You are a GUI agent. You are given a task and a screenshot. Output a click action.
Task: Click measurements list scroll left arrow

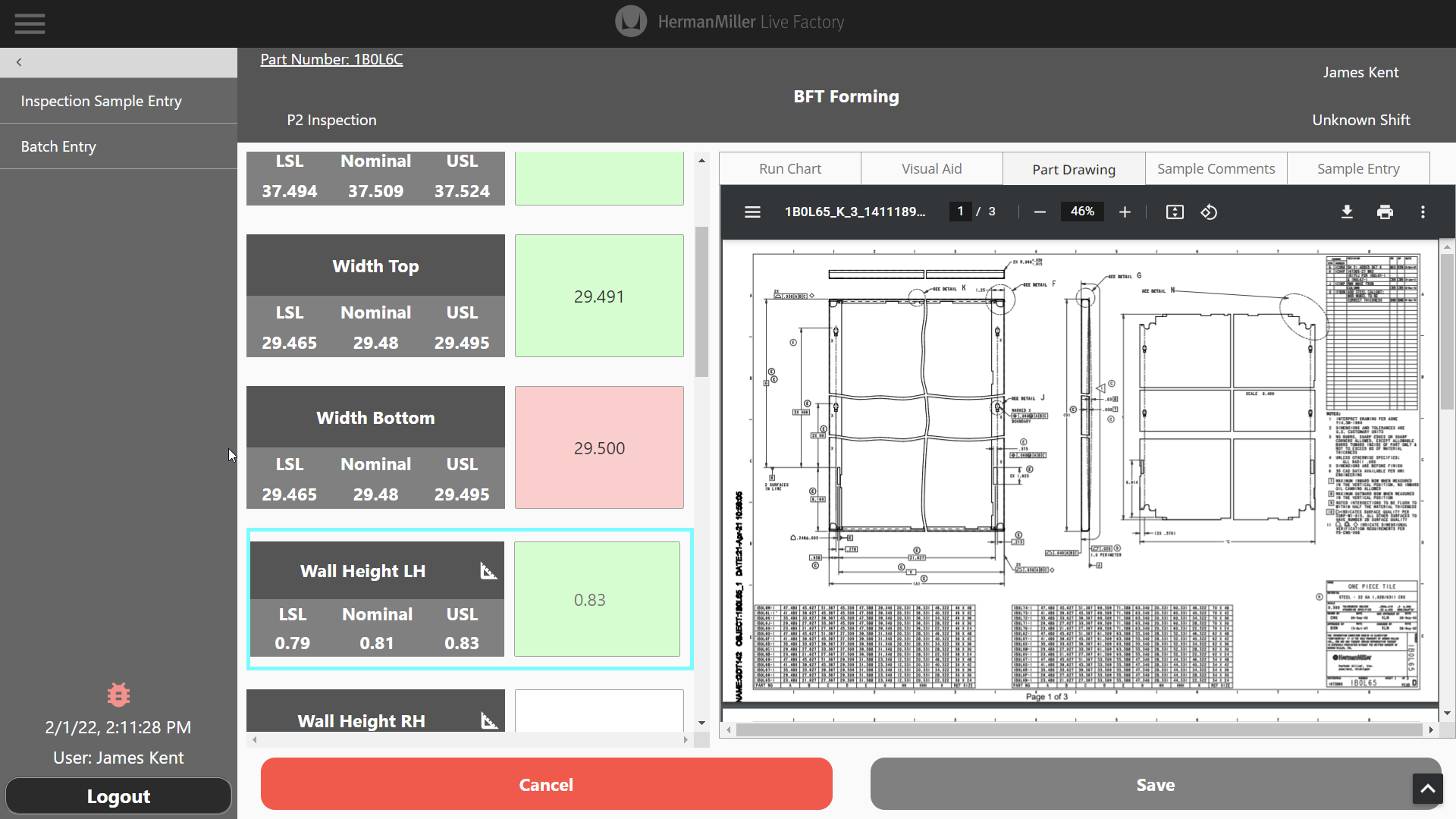(x=254, y=739)
